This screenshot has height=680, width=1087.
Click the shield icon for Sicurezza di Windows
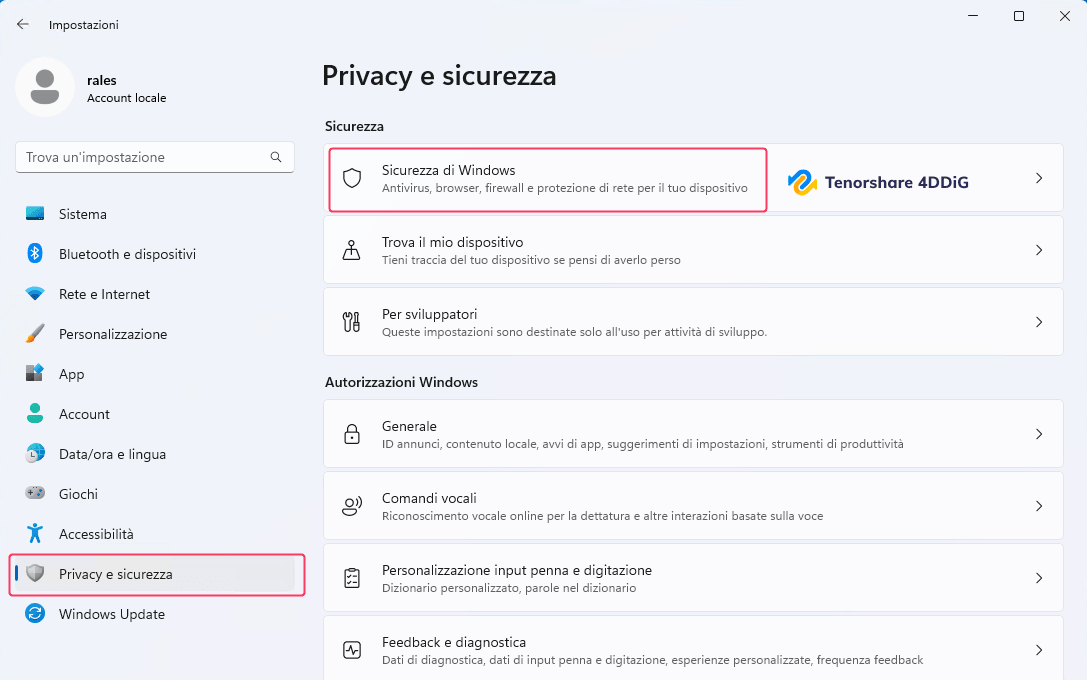tap(351, 180)
